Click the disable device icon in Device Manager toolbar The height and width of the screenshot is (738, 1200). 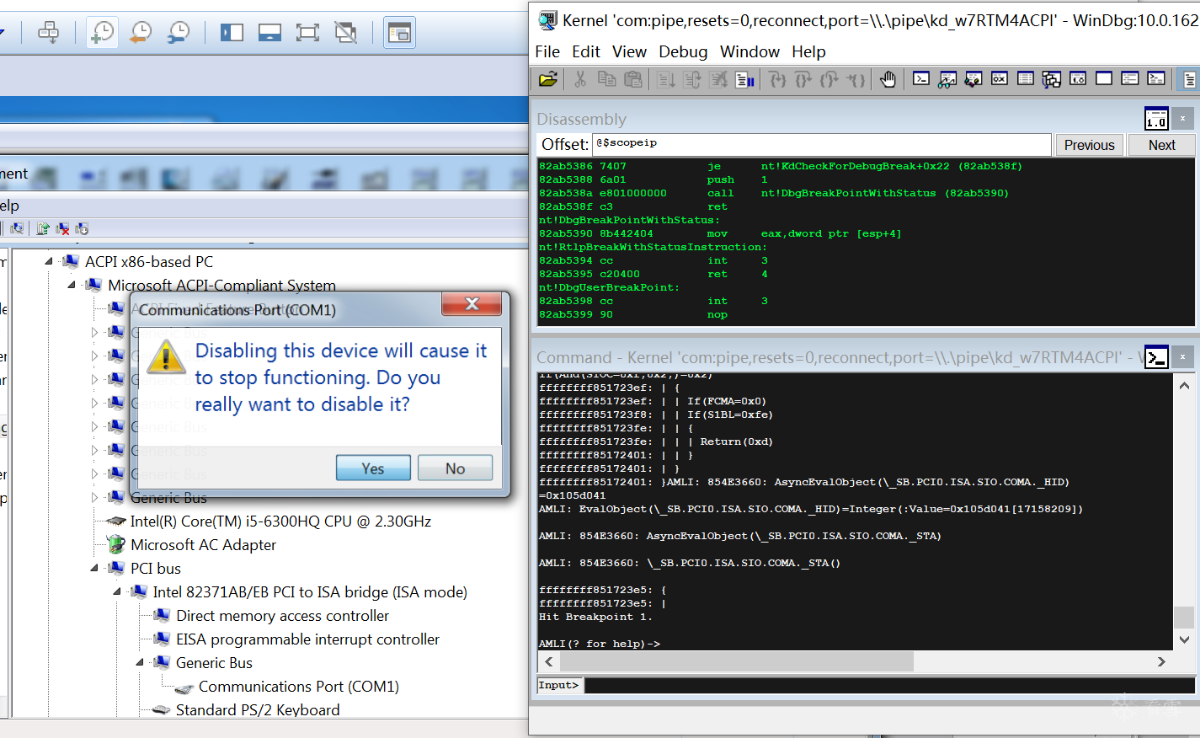pos(82,228)
